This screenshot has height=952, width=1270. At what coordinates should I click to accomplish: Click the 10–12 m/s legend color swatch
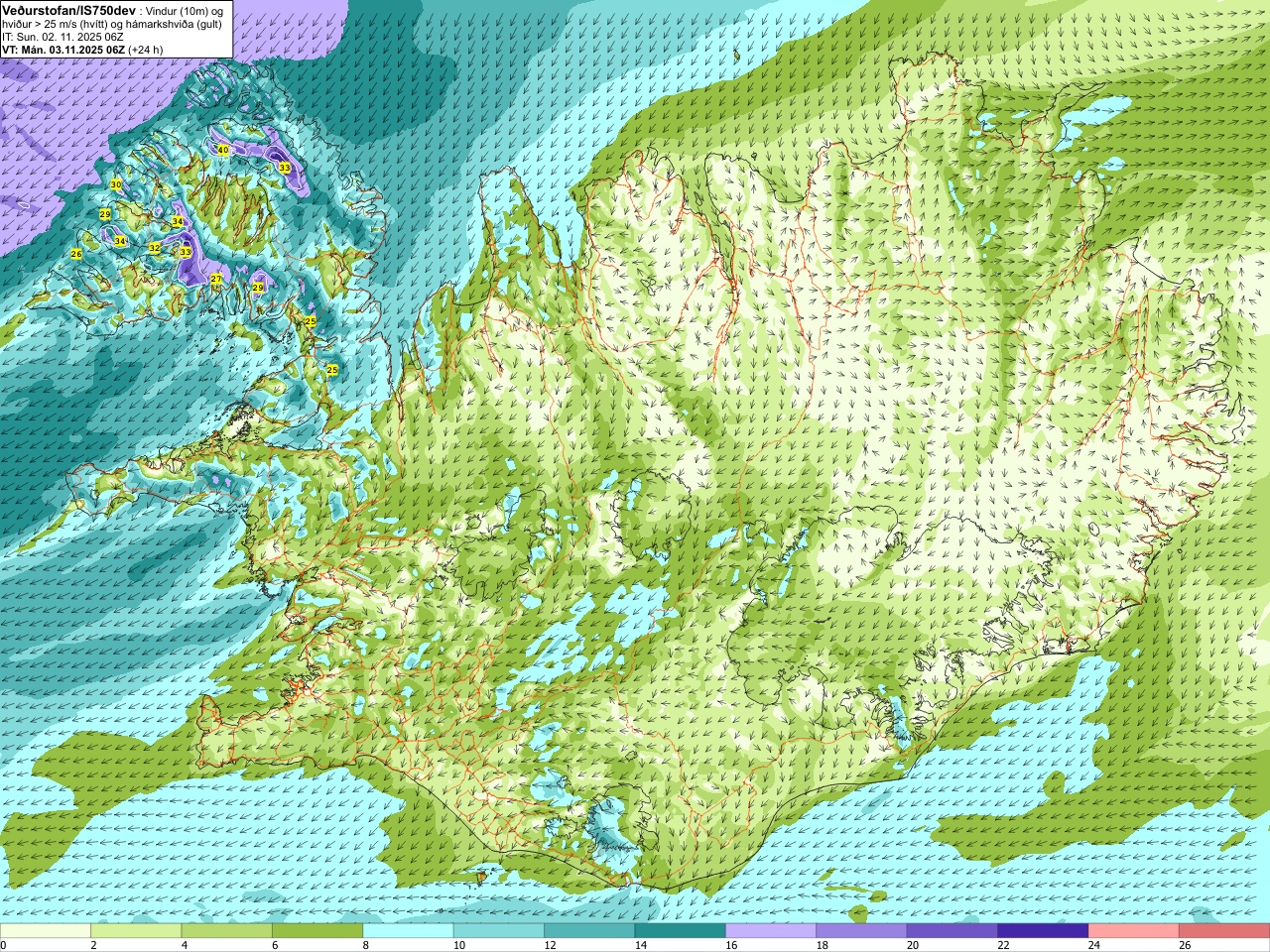coord(499,931)
